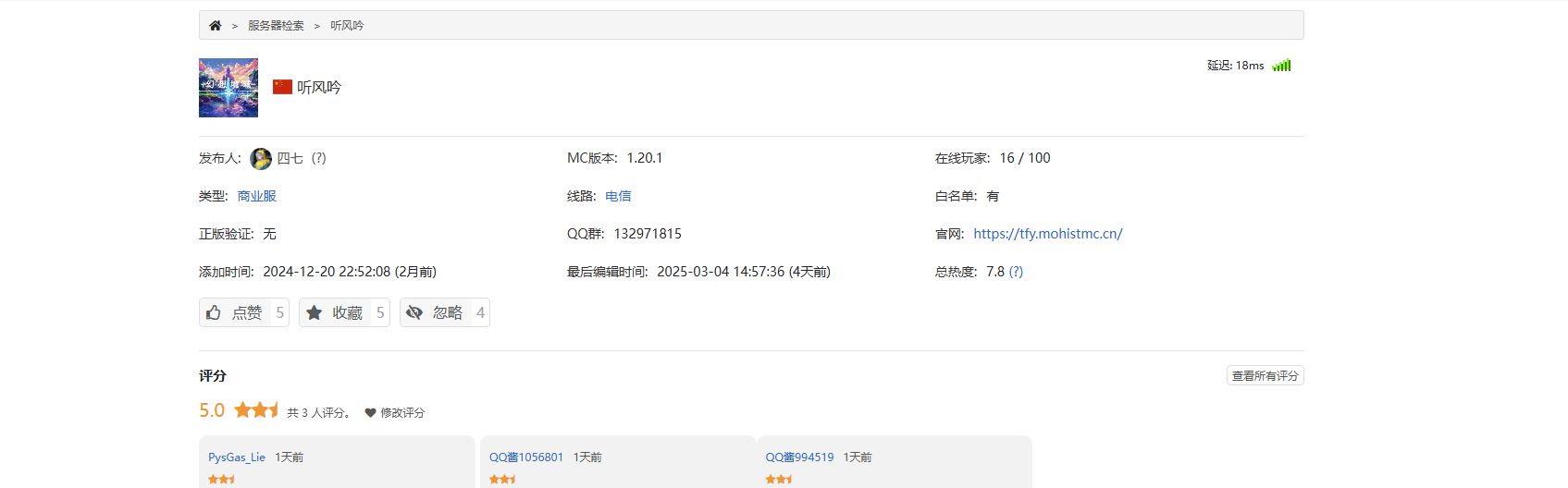The image size is (1568, 488).
Task: Click the home icon in breadcrumb
Action: tap(215, 26)
